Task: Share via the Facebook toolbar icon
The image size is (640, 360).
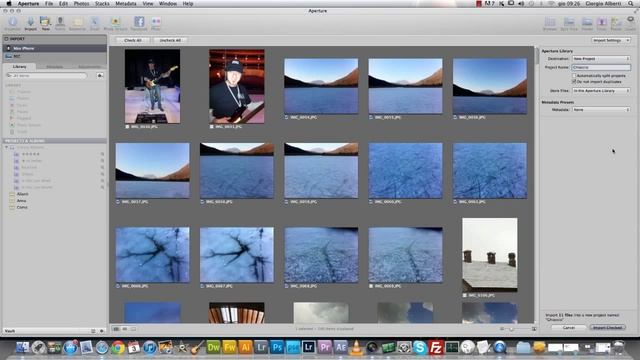Action: click(139, 23)
